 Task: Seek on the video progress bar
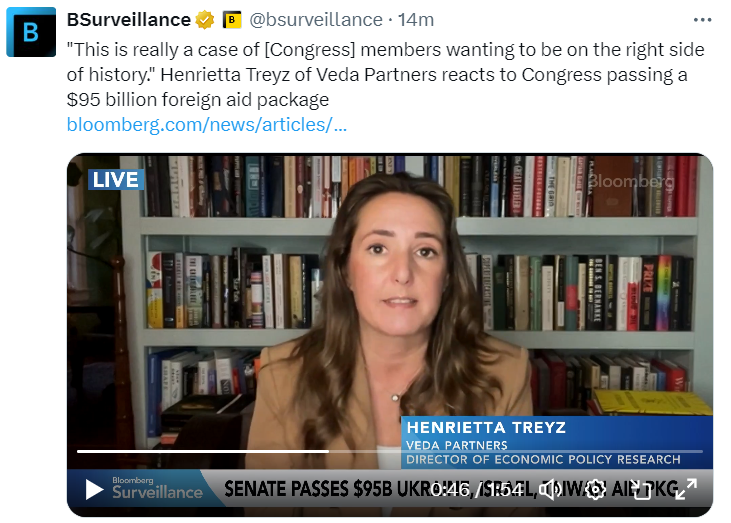390,451
